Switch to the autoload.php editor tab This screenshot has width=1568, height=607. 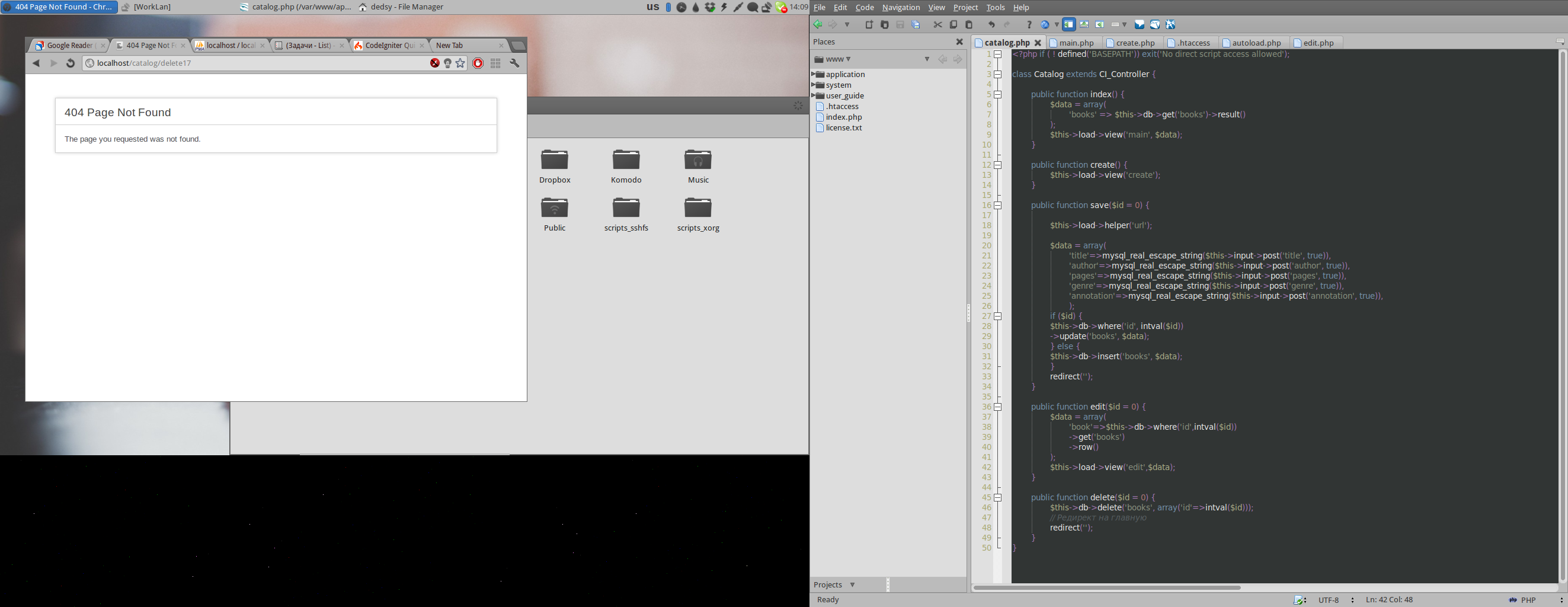(x=1256, y=43)
